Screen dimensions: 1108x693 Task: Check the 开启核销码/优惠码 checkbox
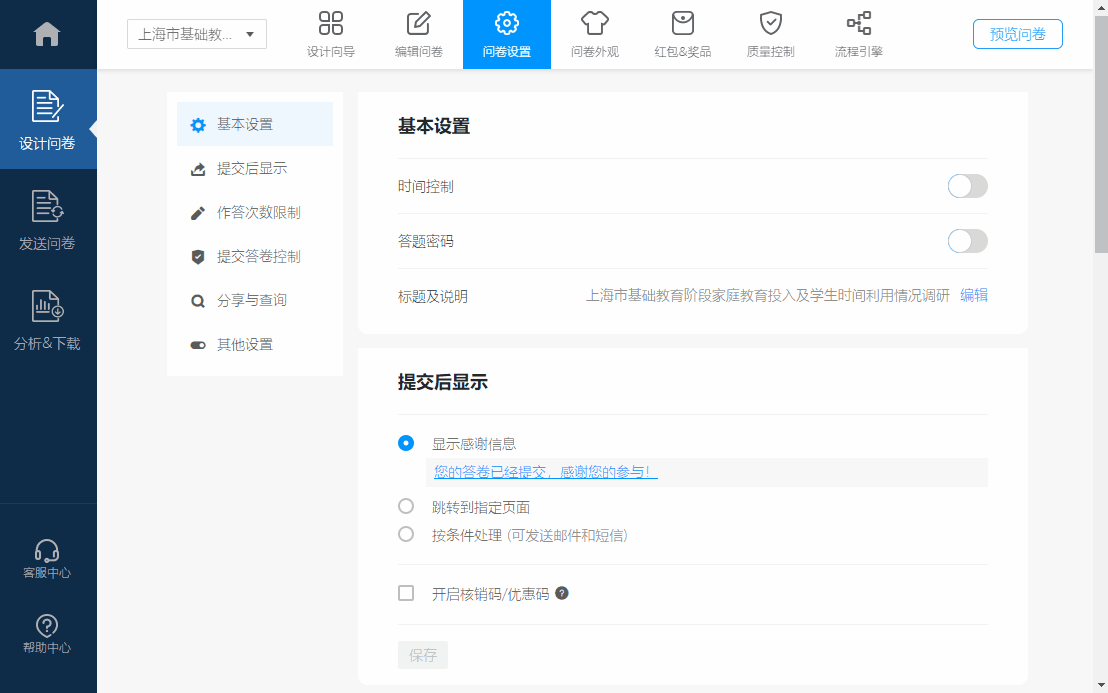pyautogui.click(x=406, y=593)
